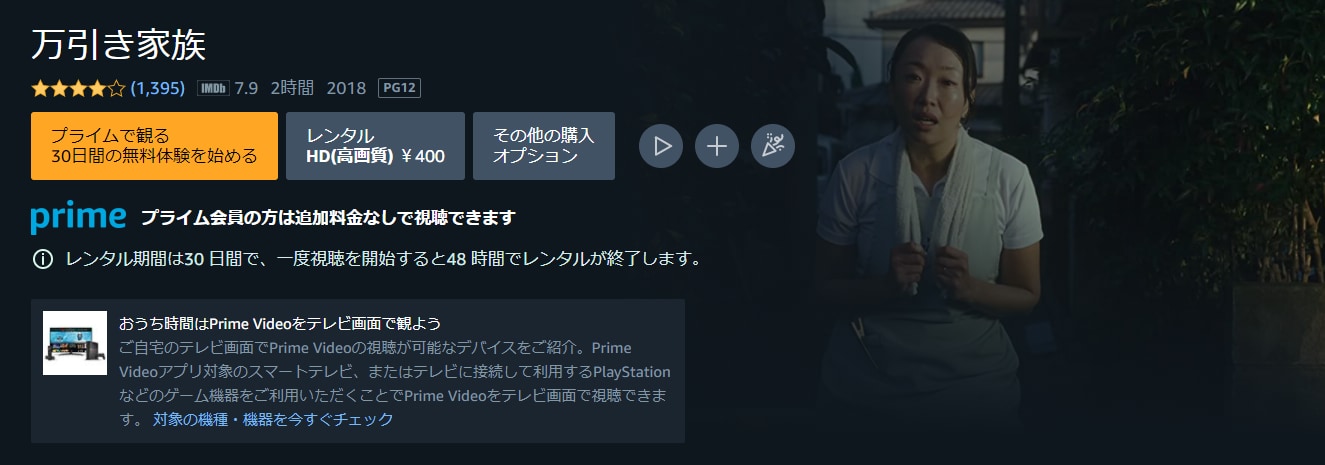Click the 2018 release year

pyautogui.click(x=347, y=88)
